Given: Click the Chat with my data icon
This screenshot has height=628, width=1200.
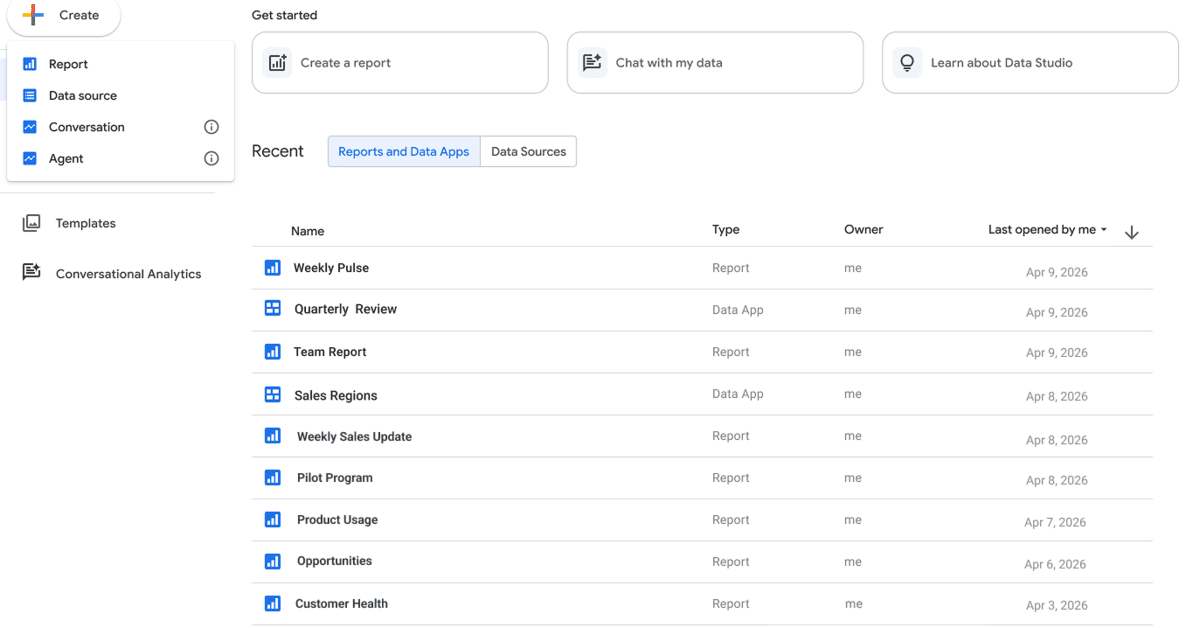Looking at the screenshot, I should tap(592, 62).
